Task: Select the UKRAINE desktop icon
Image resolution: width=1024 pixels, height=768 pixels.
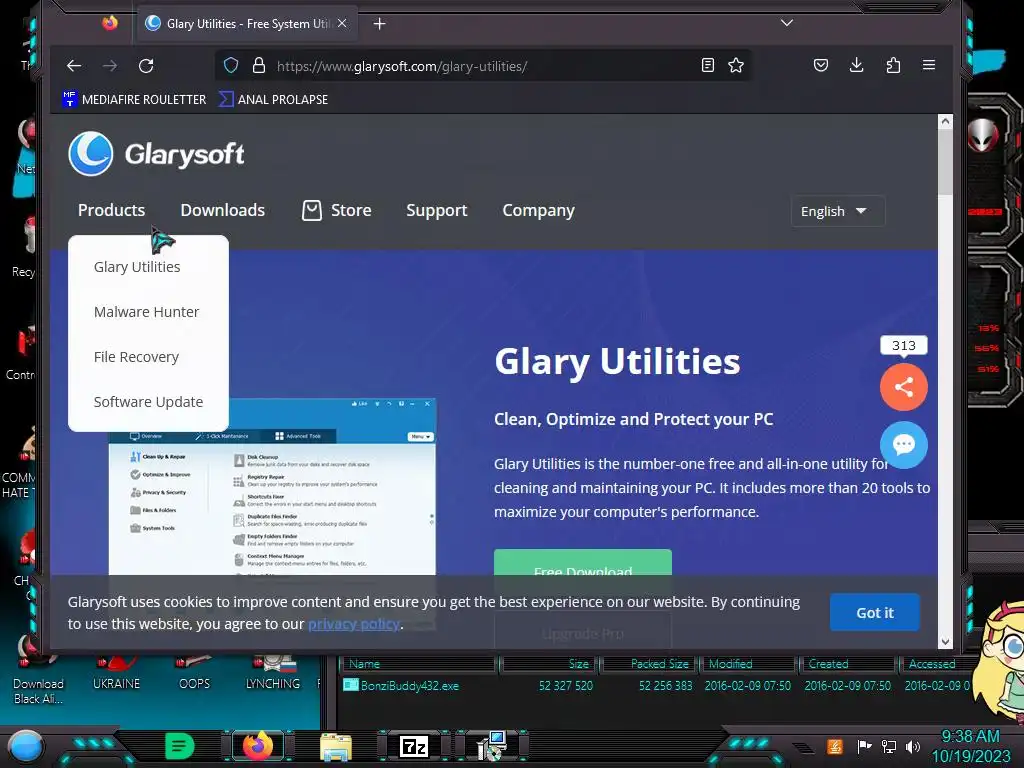Action: click(116, 673)
